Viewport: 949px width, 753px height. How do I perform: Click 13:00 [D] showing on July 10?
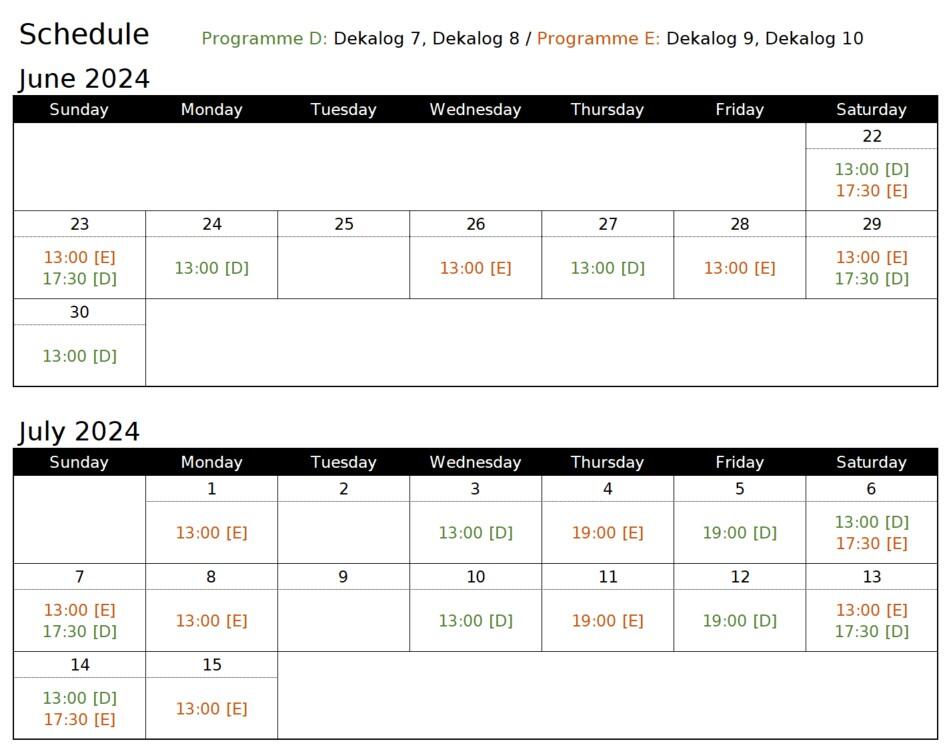[x=475, y=621]
